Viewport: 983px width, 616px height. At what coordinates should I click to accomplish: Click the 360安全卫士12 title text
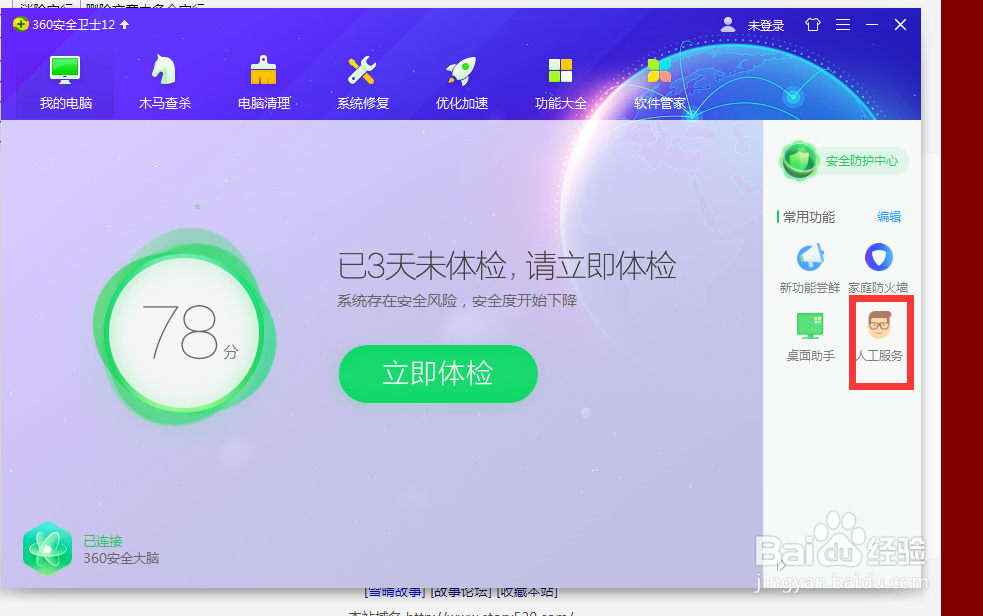click(x=73, y=24)
